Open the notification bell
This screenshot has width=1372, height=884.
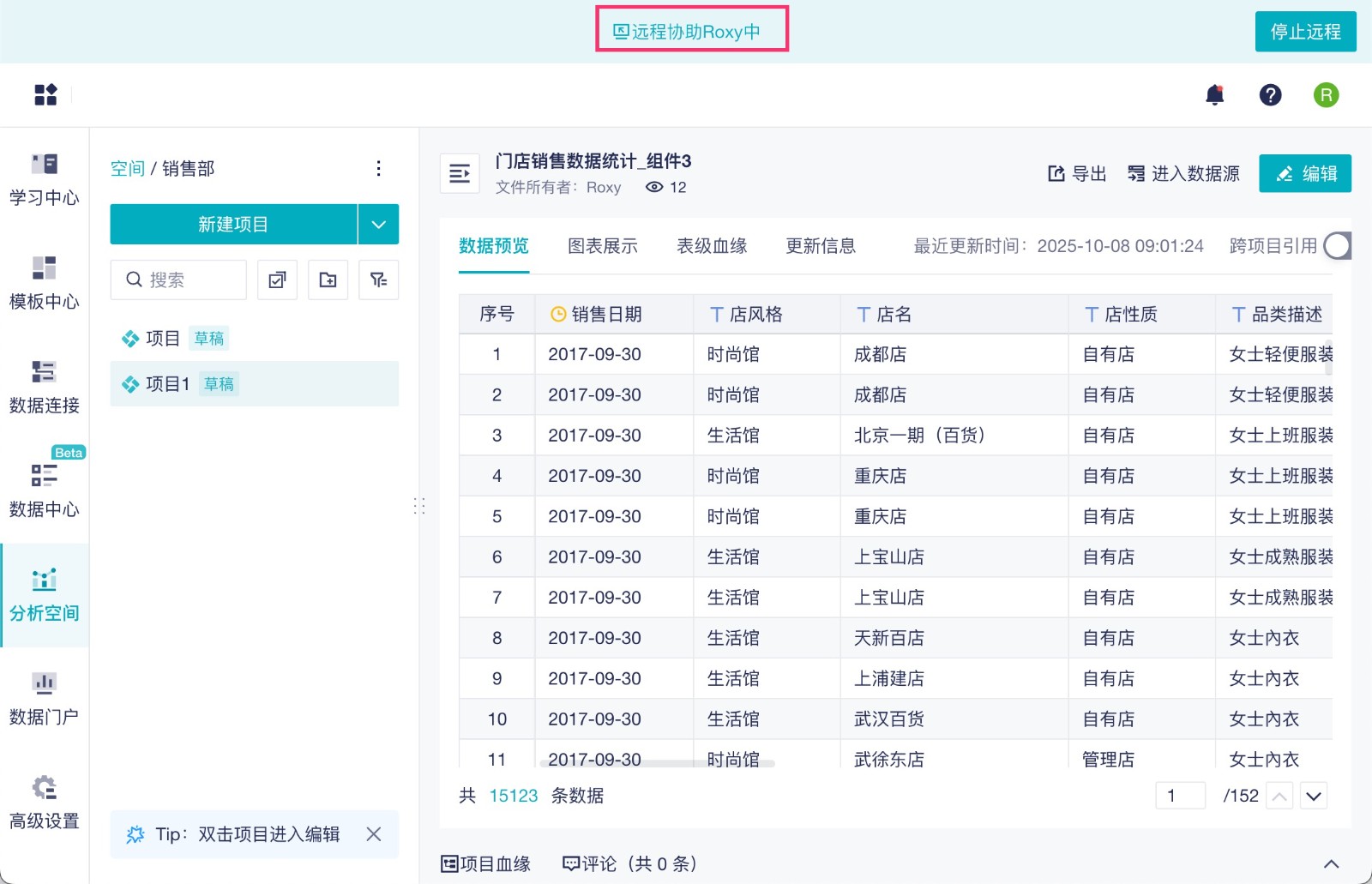point(1214,95)
